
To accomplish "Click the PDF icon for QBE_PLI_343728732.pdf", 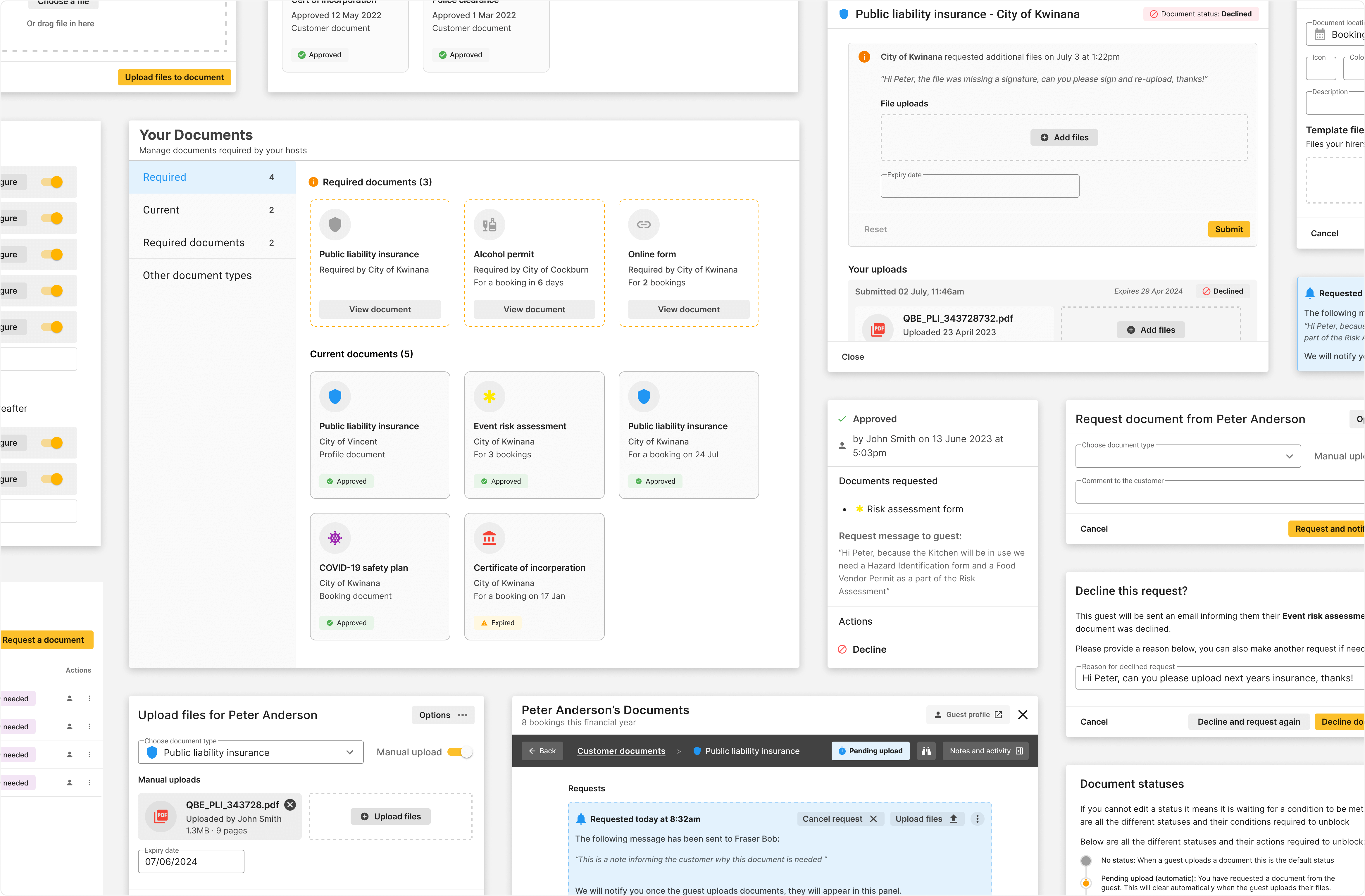I will coord(878,329).
